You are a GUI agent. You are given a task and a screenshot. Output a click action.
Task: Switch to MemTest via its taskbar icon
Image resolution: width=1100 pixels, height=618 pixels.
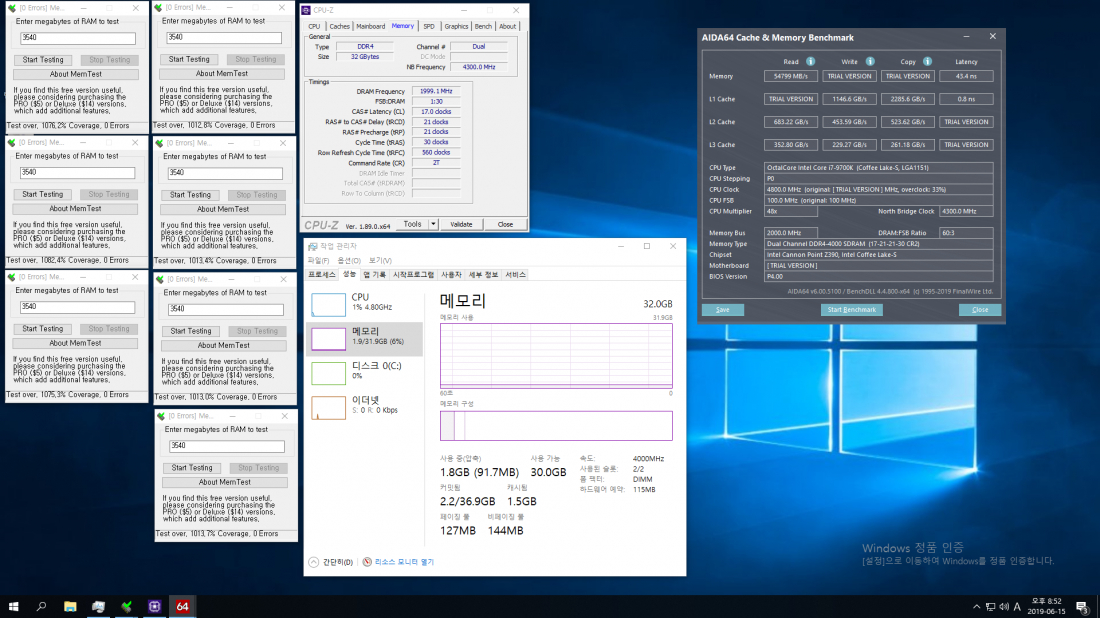[x=126, y=606]
